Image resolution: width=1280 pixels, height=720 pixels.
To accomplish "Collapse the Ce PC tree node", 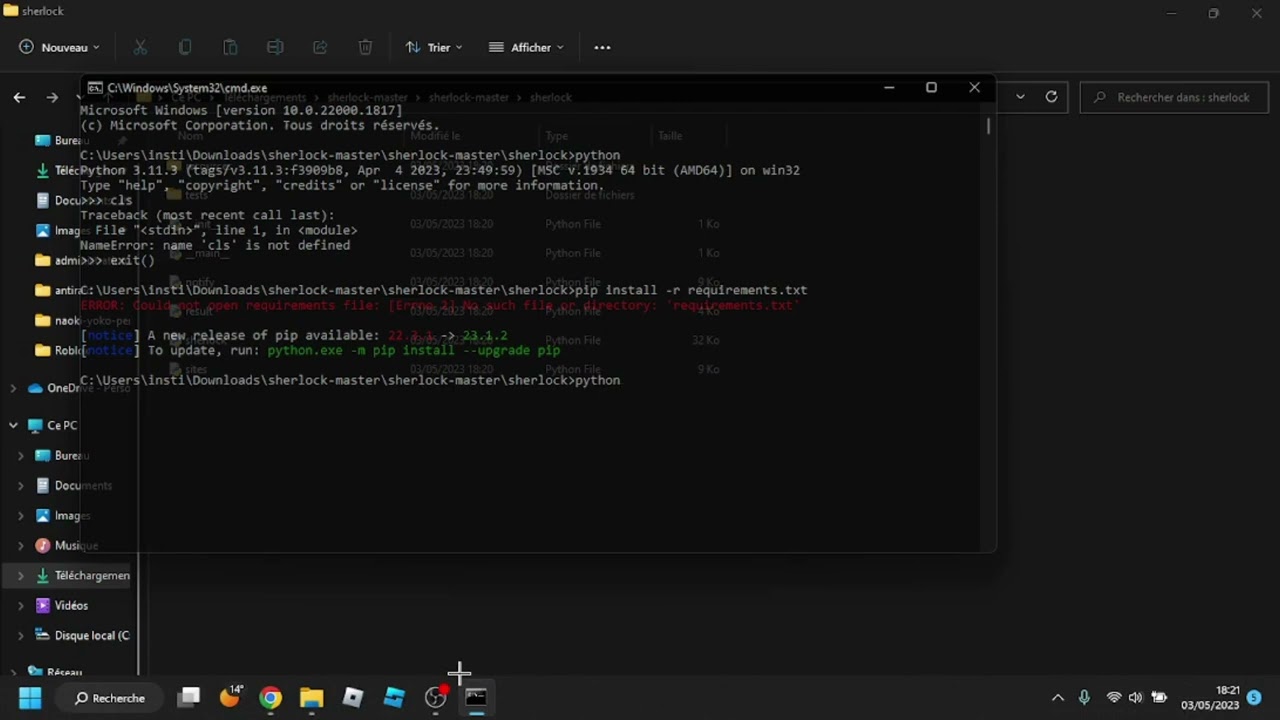I will click(x=13, y=425).
